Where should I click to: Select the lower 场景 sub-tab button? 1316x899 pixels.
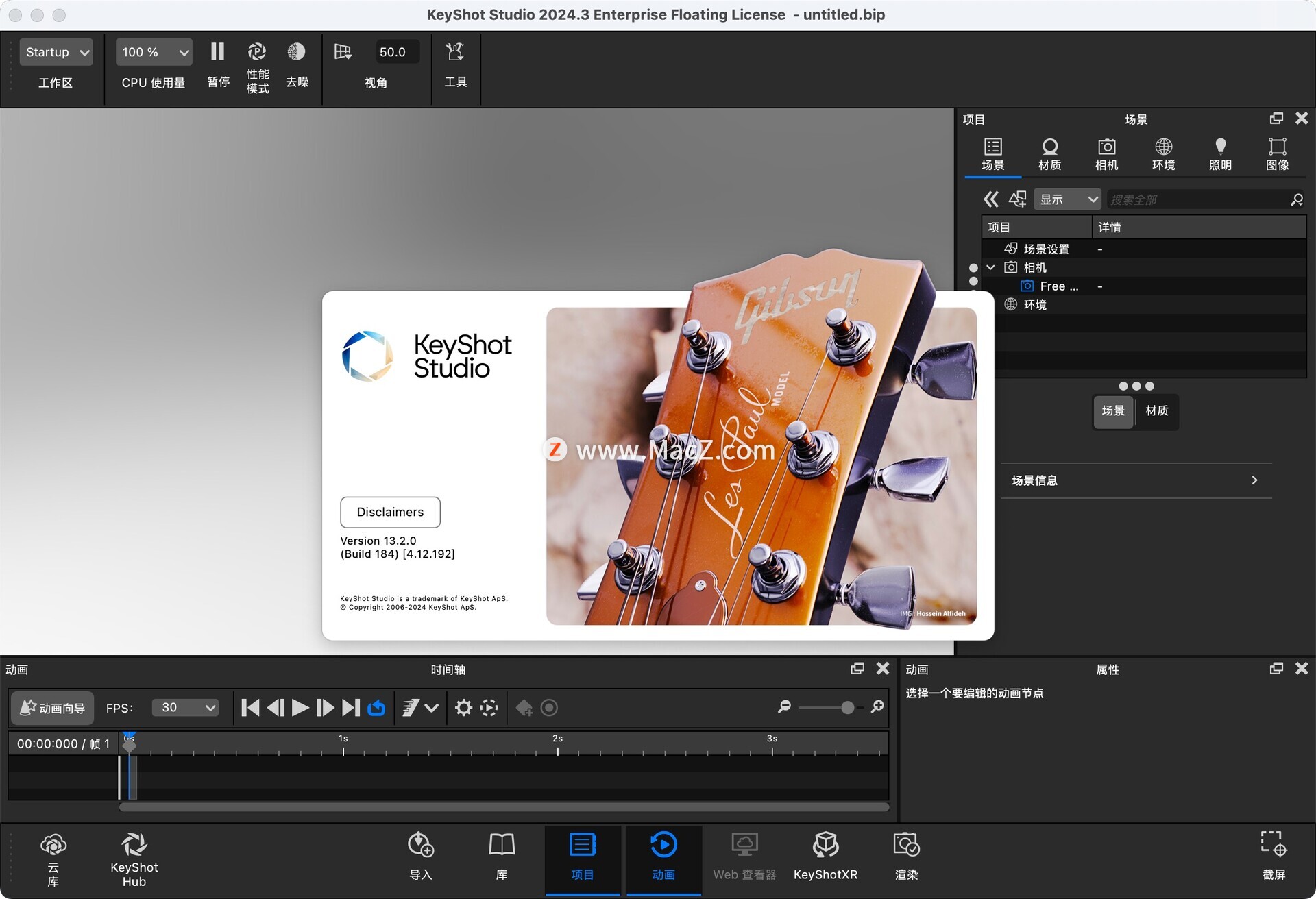pos(1113,411)
